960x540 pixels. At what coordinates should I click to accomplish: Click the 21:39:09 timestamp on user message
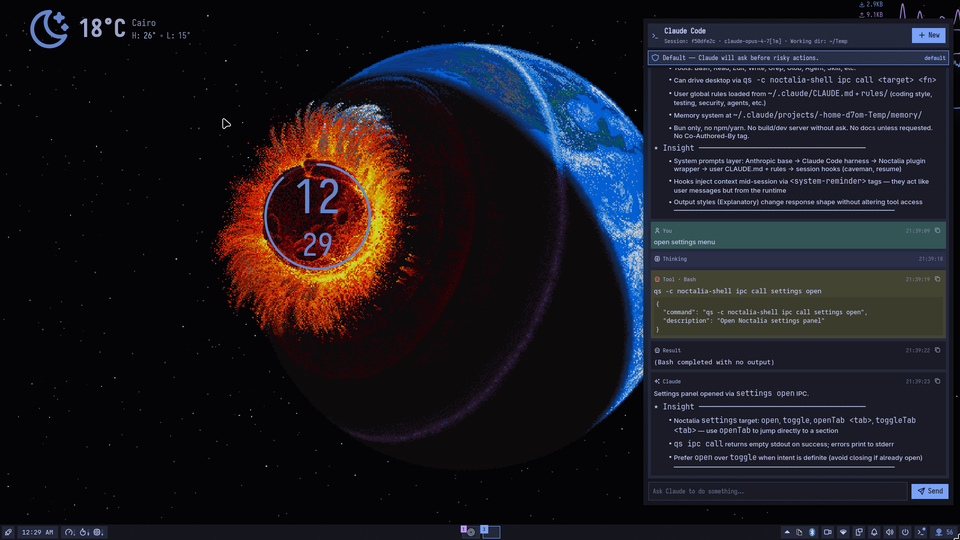pos(917,231)
